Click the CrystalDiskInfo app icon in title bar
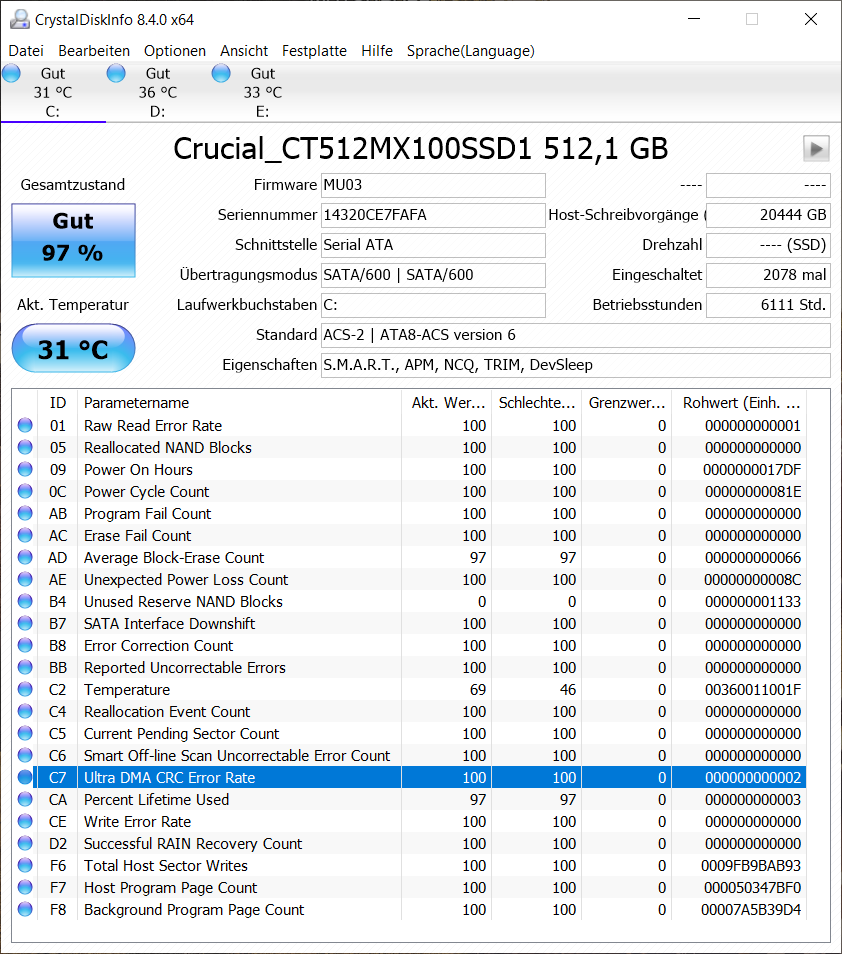 (x=20, y=19)
